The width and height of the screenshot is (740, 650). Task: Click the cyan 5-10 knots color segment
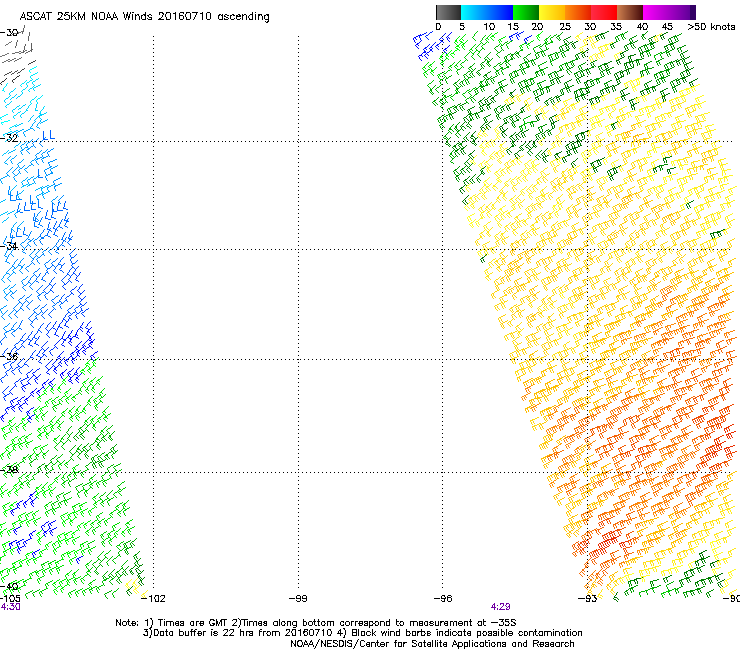click(474, 12)
